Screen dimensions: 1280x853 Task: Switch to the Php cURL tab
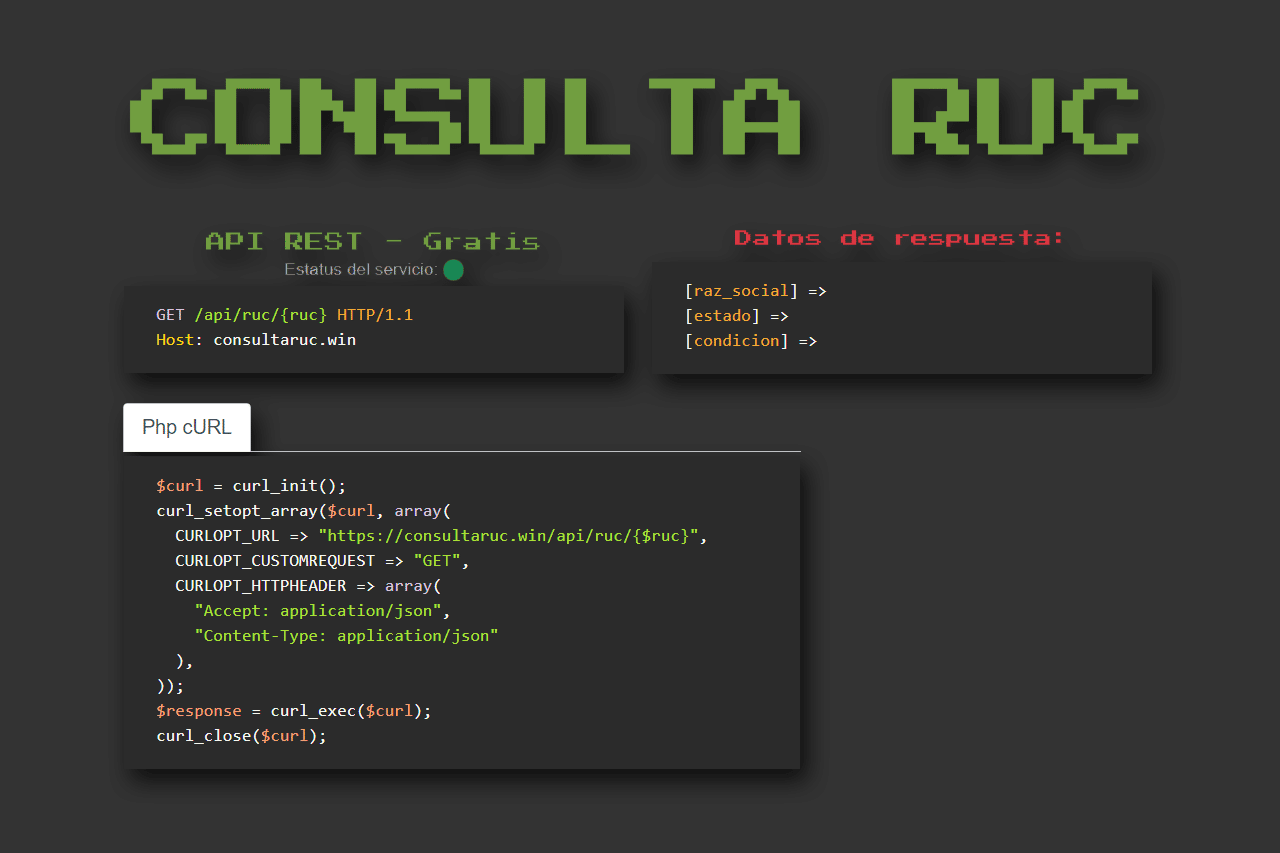point(186,426)
